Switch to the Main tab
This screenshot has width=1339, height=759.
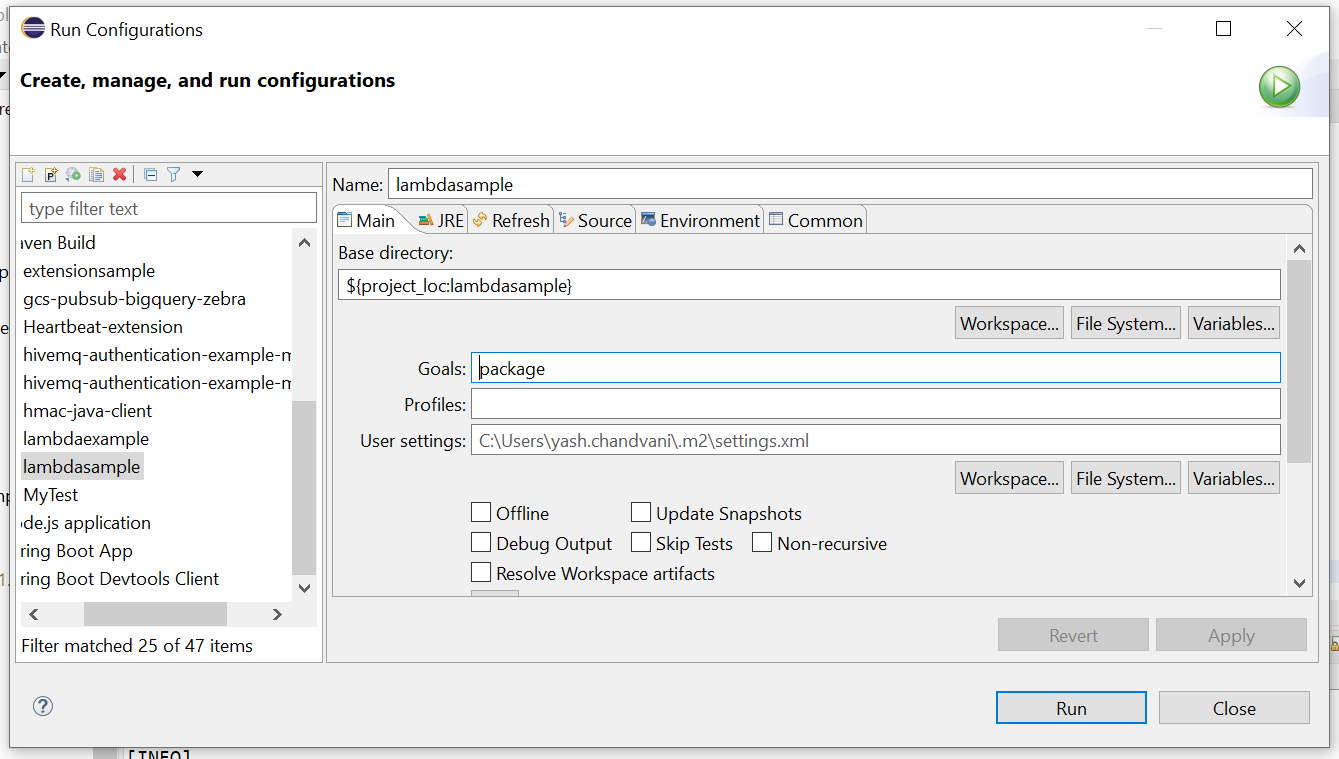point(366,220)
